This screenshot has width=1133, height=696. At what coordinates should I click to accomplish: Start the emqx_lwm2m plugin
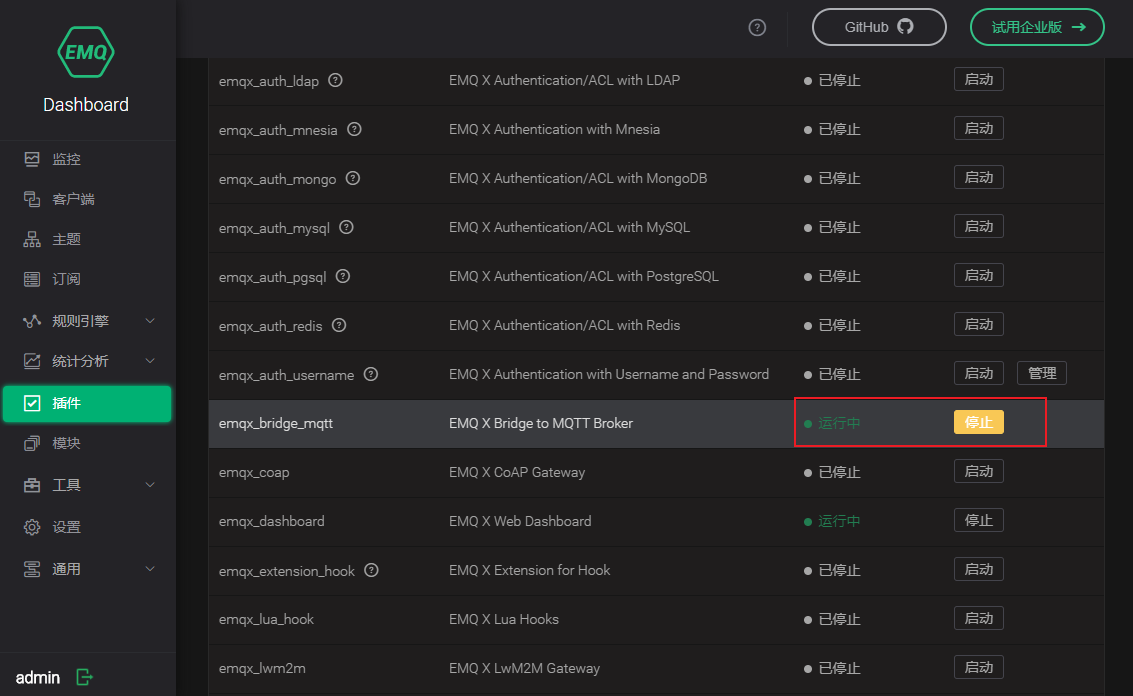(978, 667)
